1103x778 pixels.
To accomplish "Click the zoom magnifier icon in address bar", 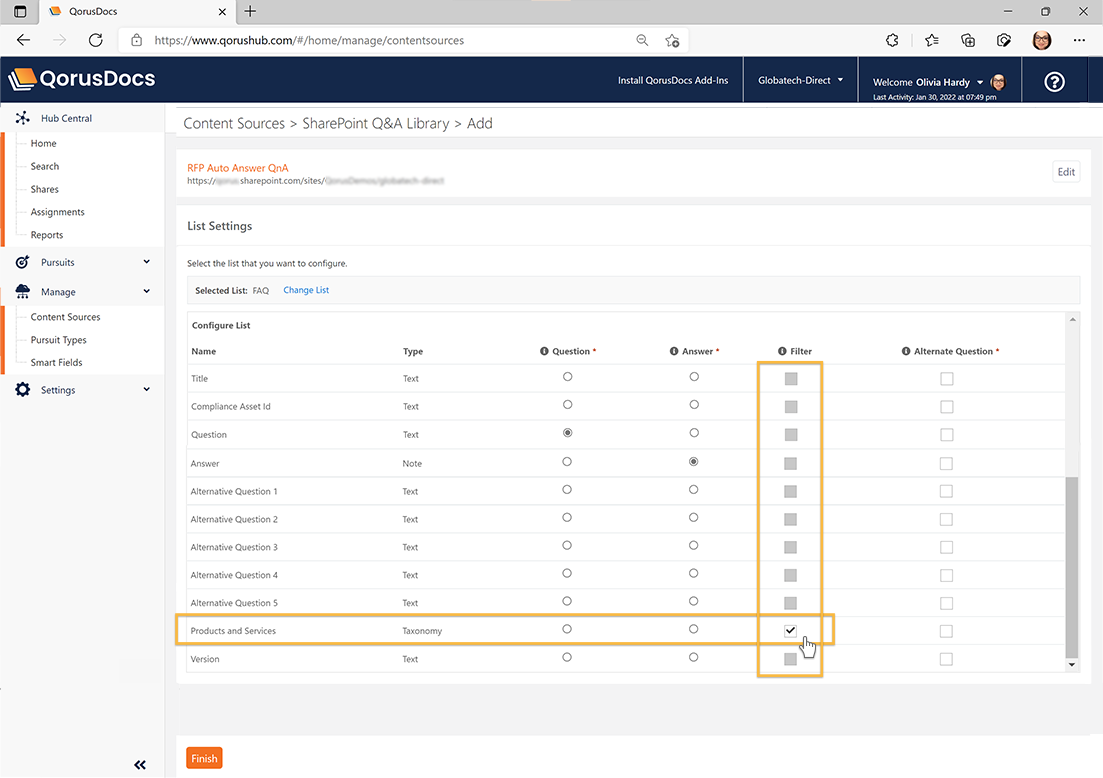I will (642, 40).
